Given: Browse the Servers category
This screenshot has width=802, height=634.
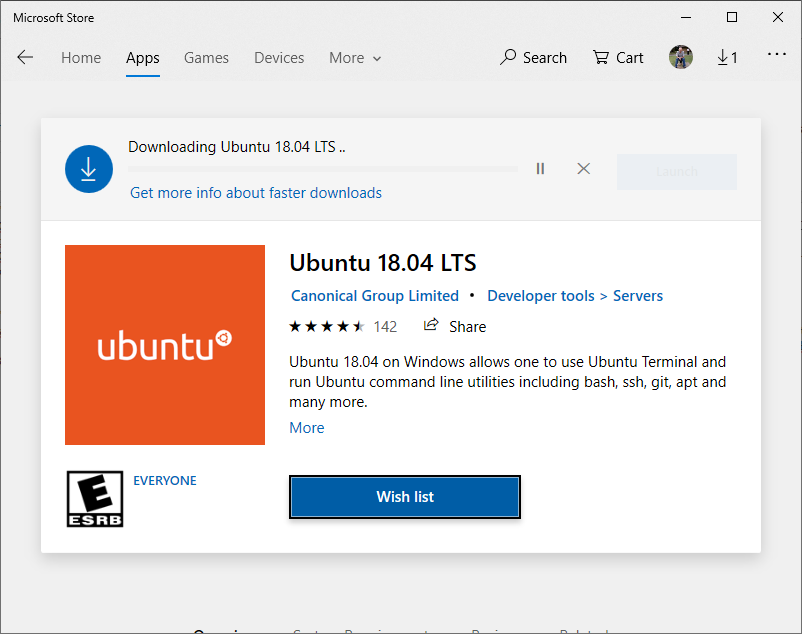Looking at the screenshot, I should (638, 295).
